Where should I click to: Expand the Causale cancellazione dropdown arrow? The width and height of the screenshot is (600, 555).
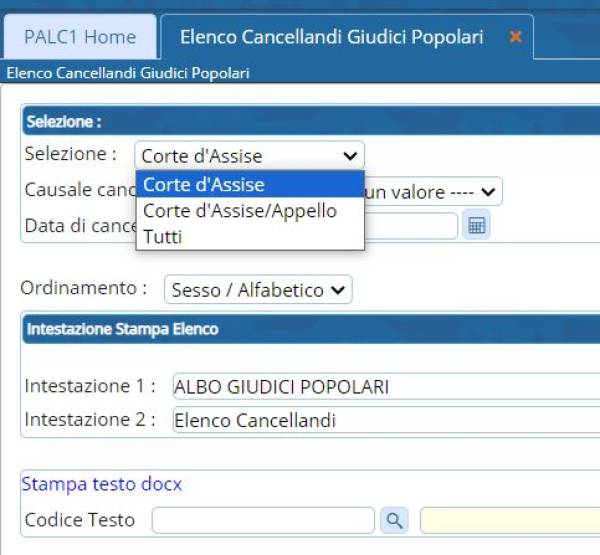pyautogui.click(x=488, y=191)
